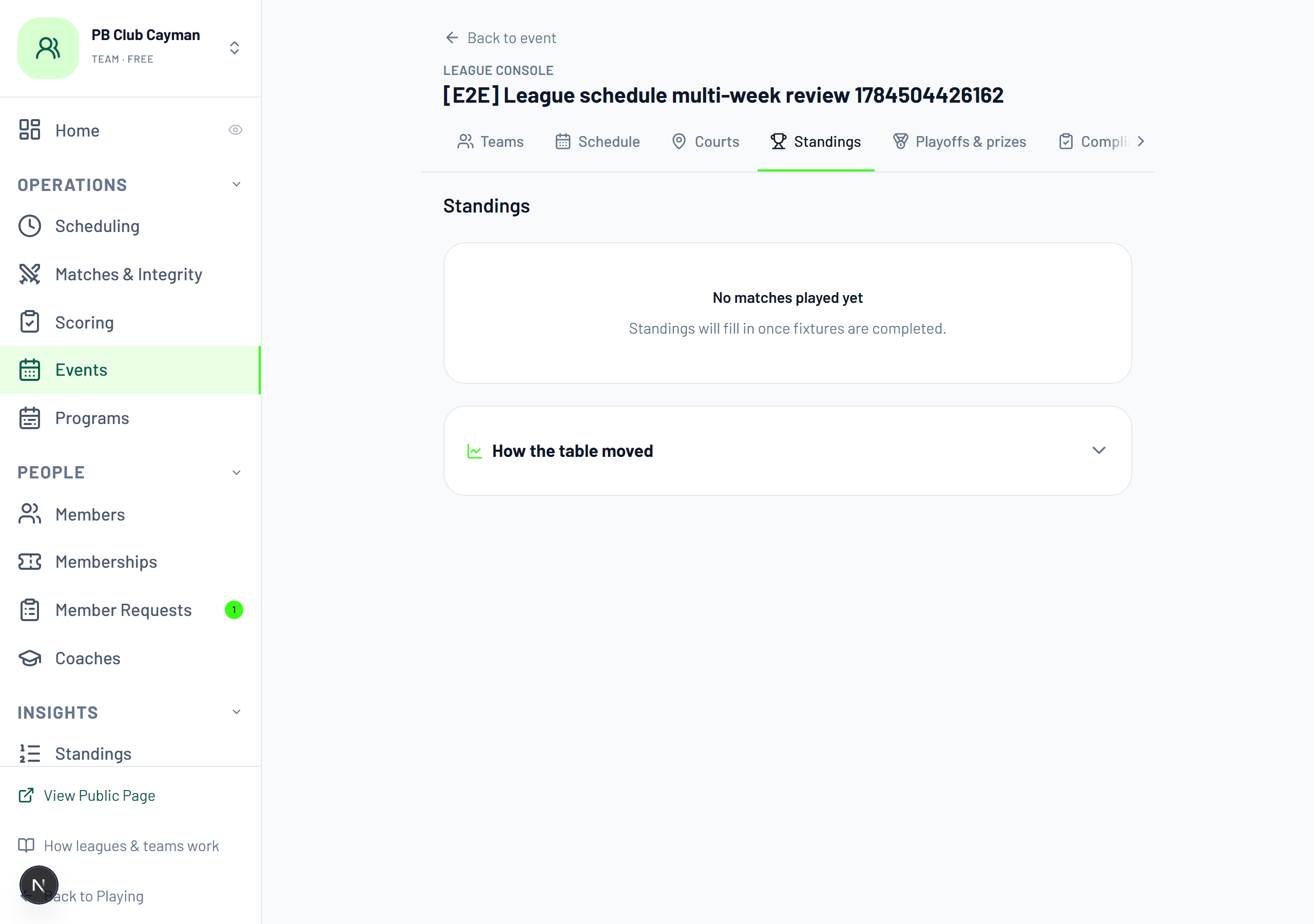Click the Matches & Integrity crossed swords icon
Screen dimensions: 1314x924
tap(30, 274)
